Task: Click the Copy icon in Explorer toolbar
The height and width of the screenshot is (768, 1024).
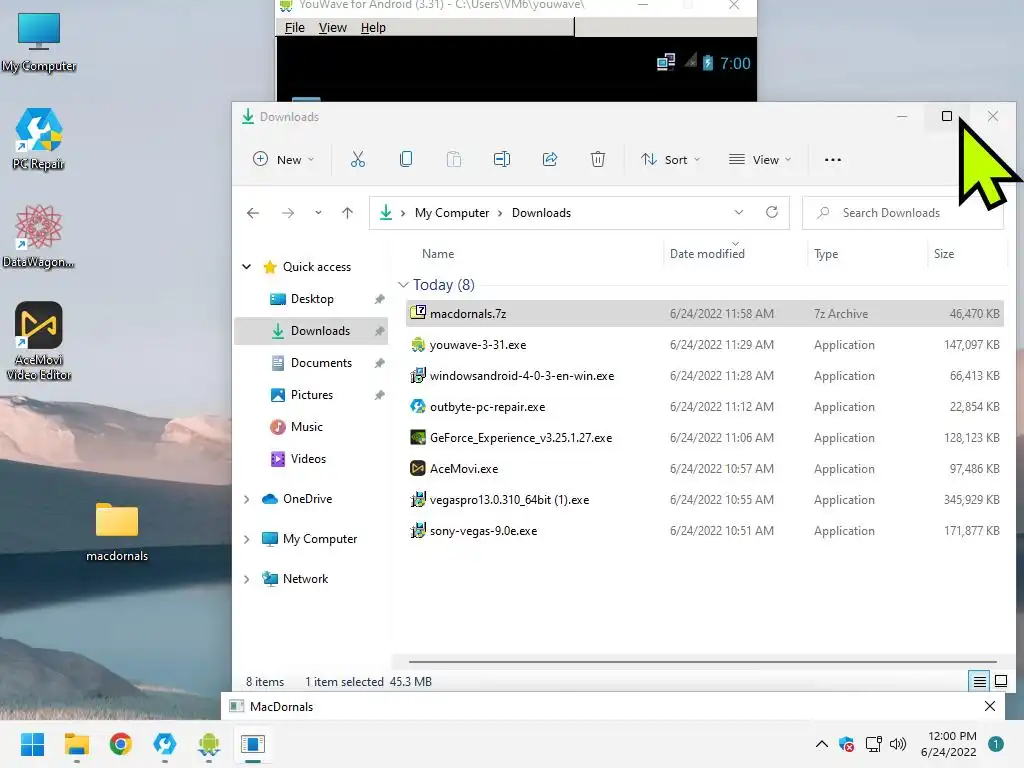Action: coord(406,159)
